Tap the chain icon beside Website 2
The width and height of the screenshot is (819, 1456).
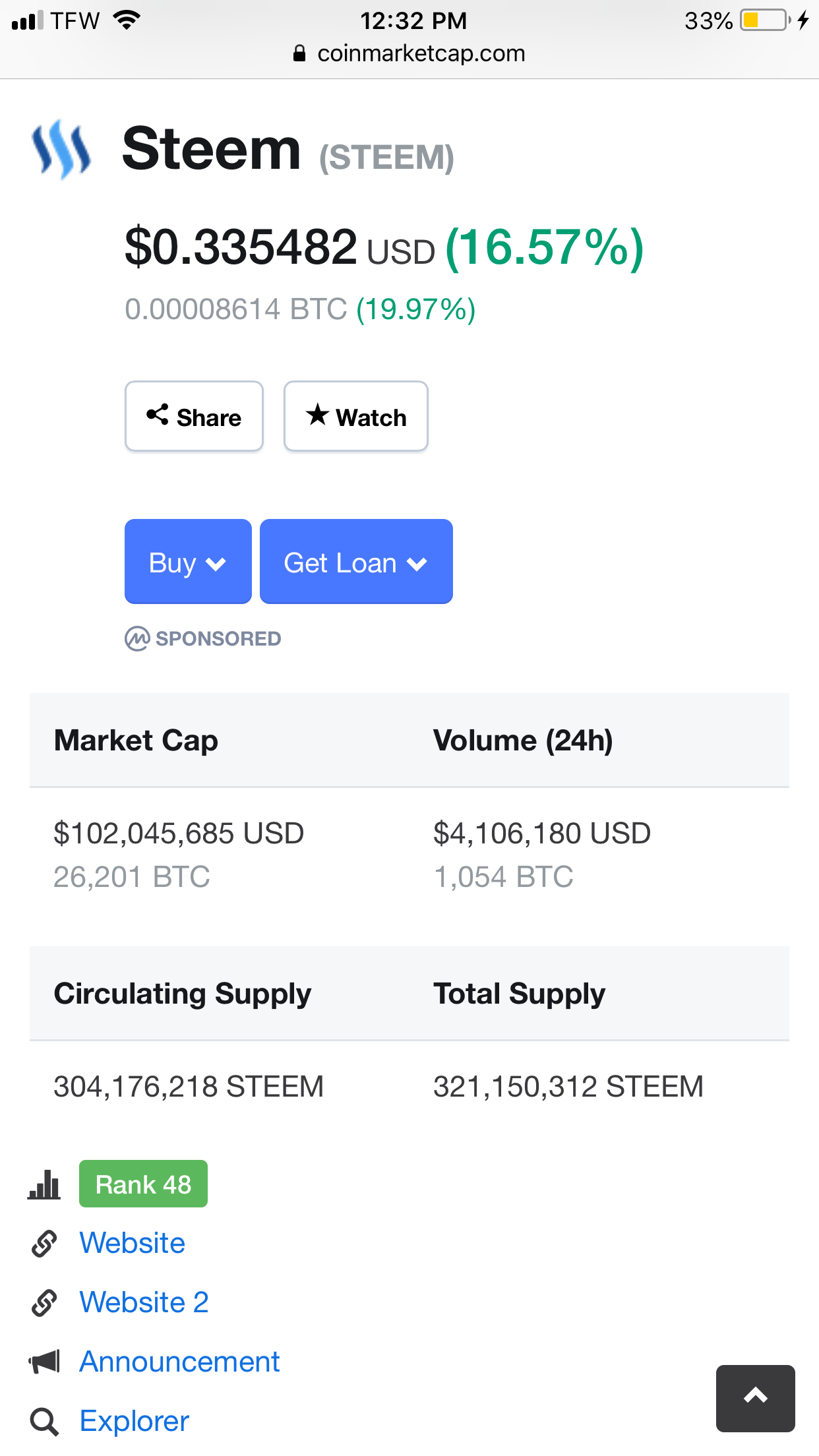44,1303
